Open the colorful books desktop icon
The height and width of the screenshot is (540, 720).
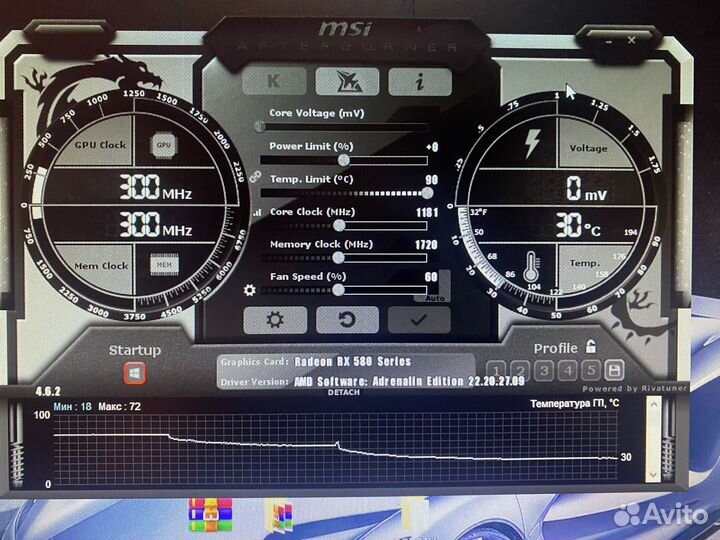279,516
